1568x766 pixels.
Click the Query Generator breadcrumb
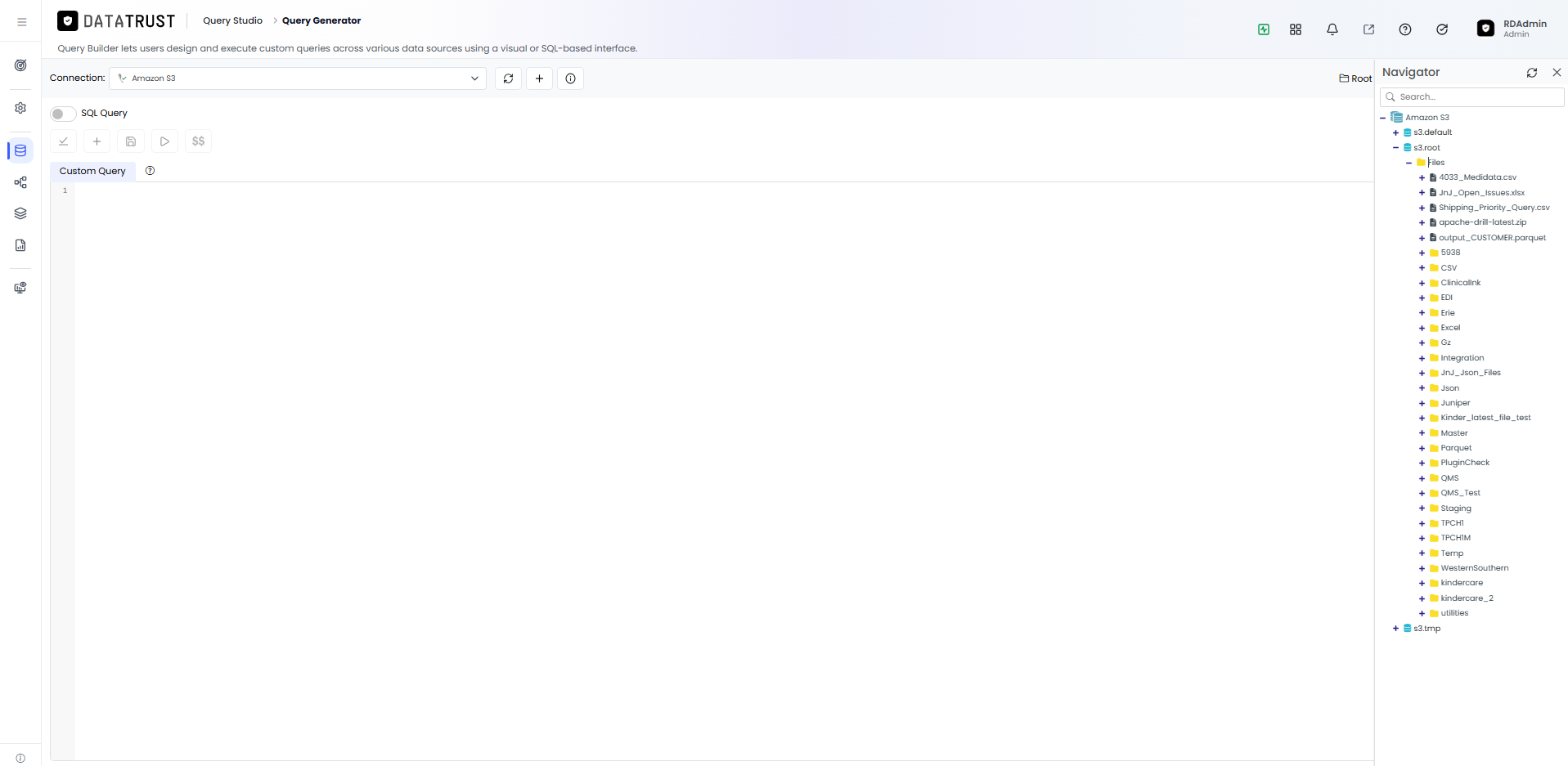[x=321, y=20]
